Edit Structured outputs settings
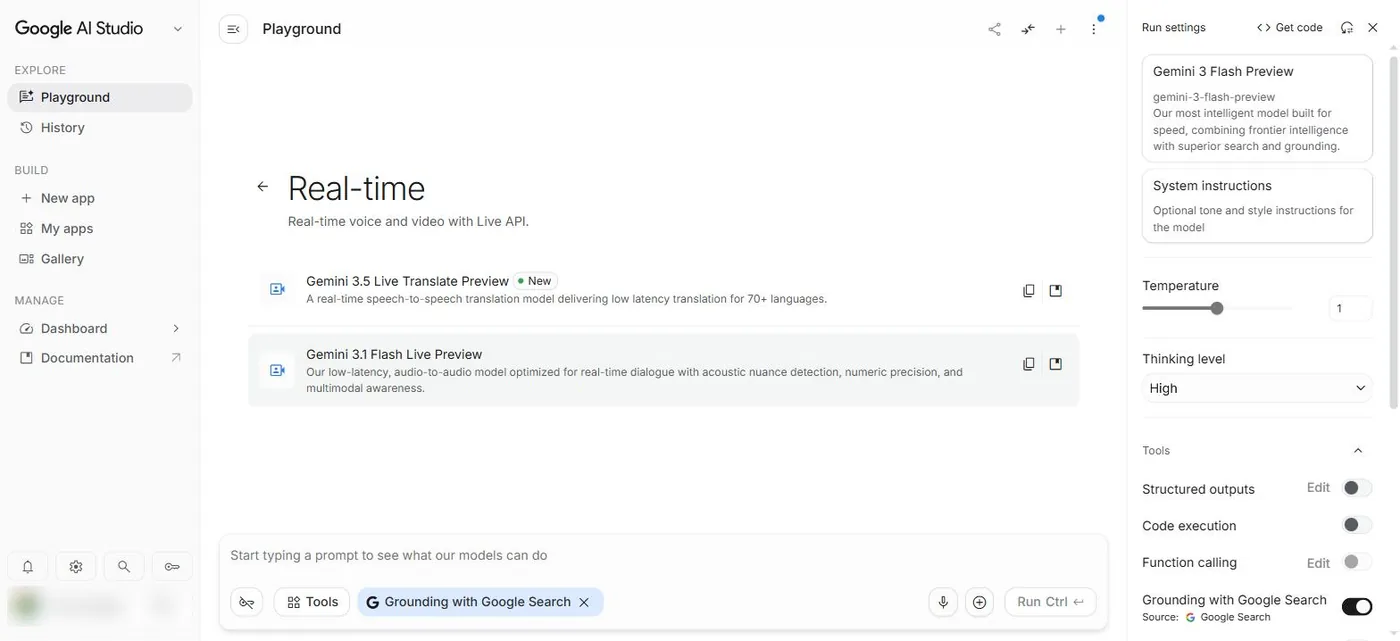The width and height of the screenshot is (1400, 641). pyautogui.click(x=1318, y=488)
